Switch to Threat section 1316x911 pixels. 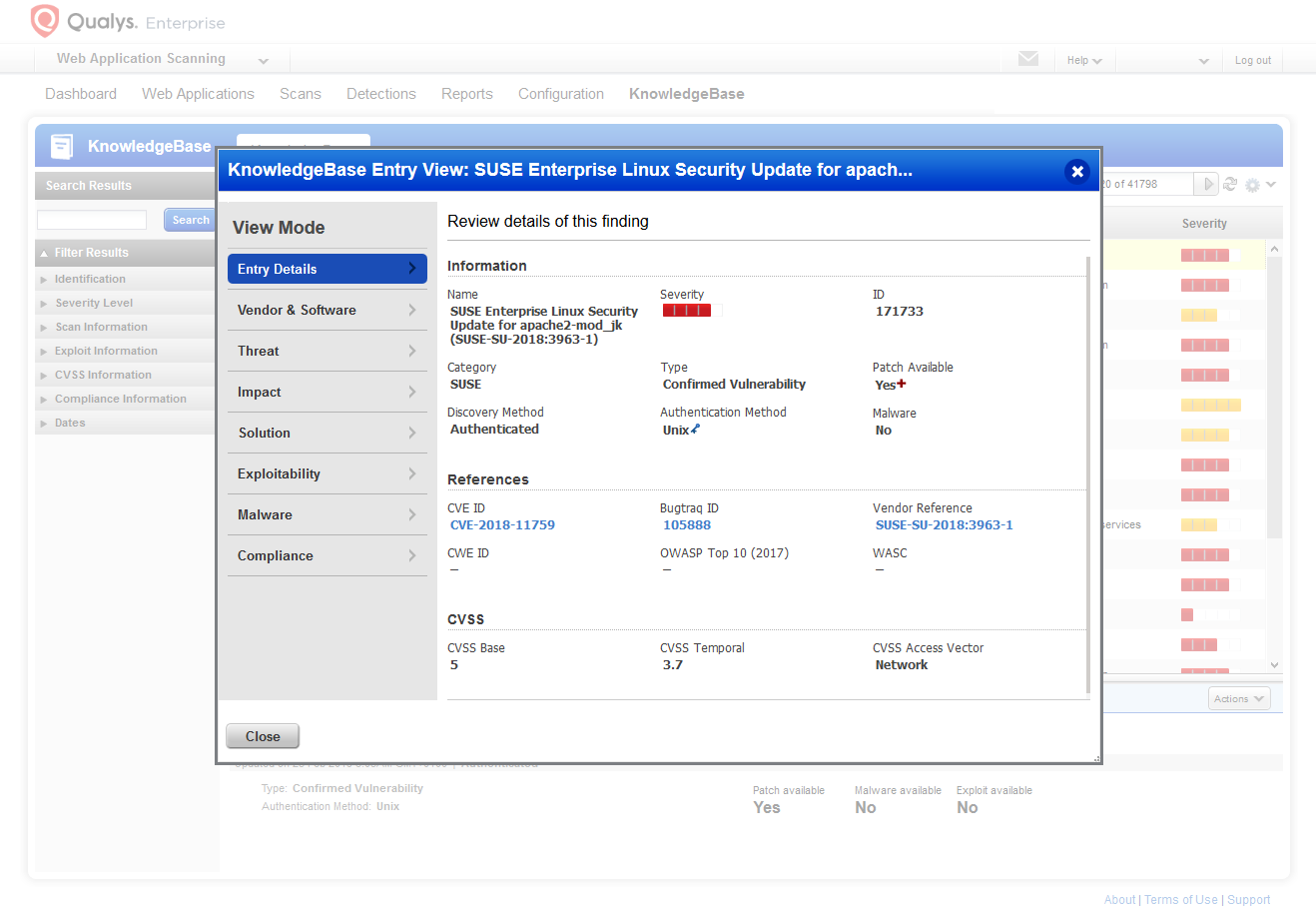coord(328,351)
